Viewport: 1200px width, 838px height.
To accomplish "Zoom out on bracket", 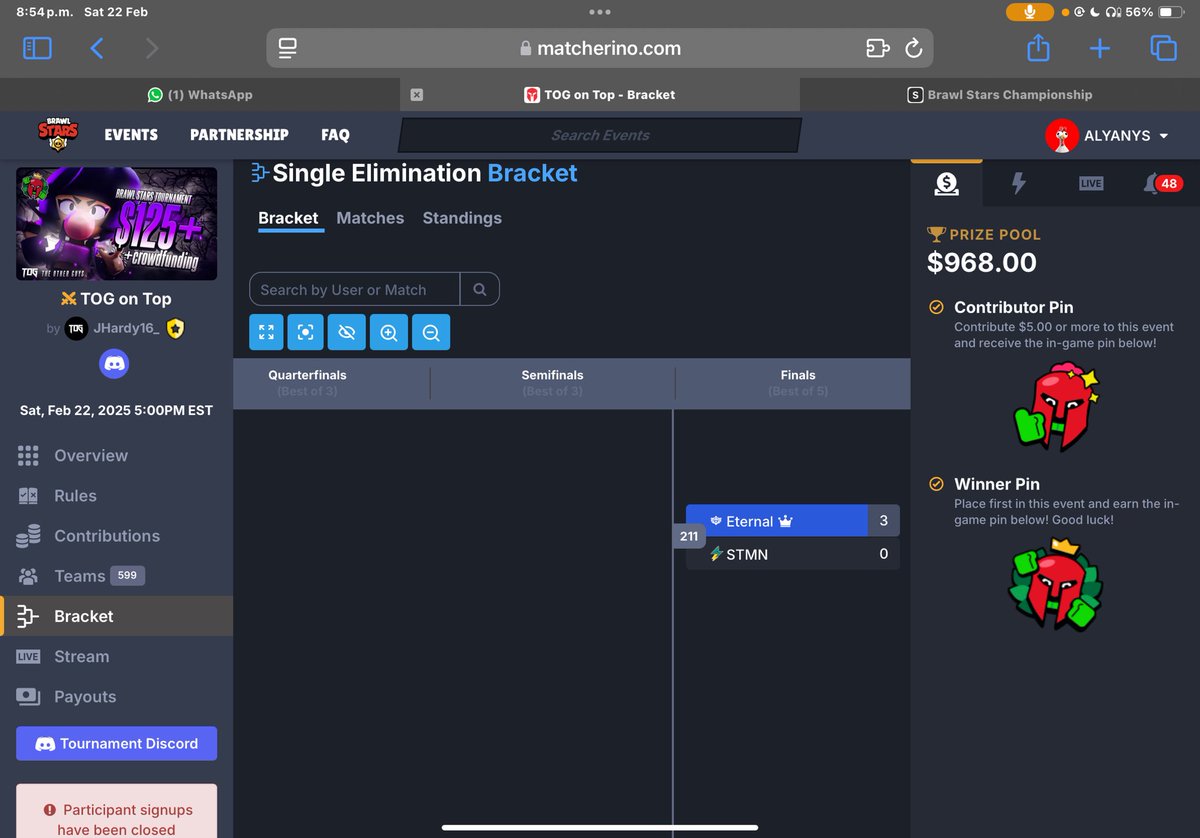I will coord(431,332).
